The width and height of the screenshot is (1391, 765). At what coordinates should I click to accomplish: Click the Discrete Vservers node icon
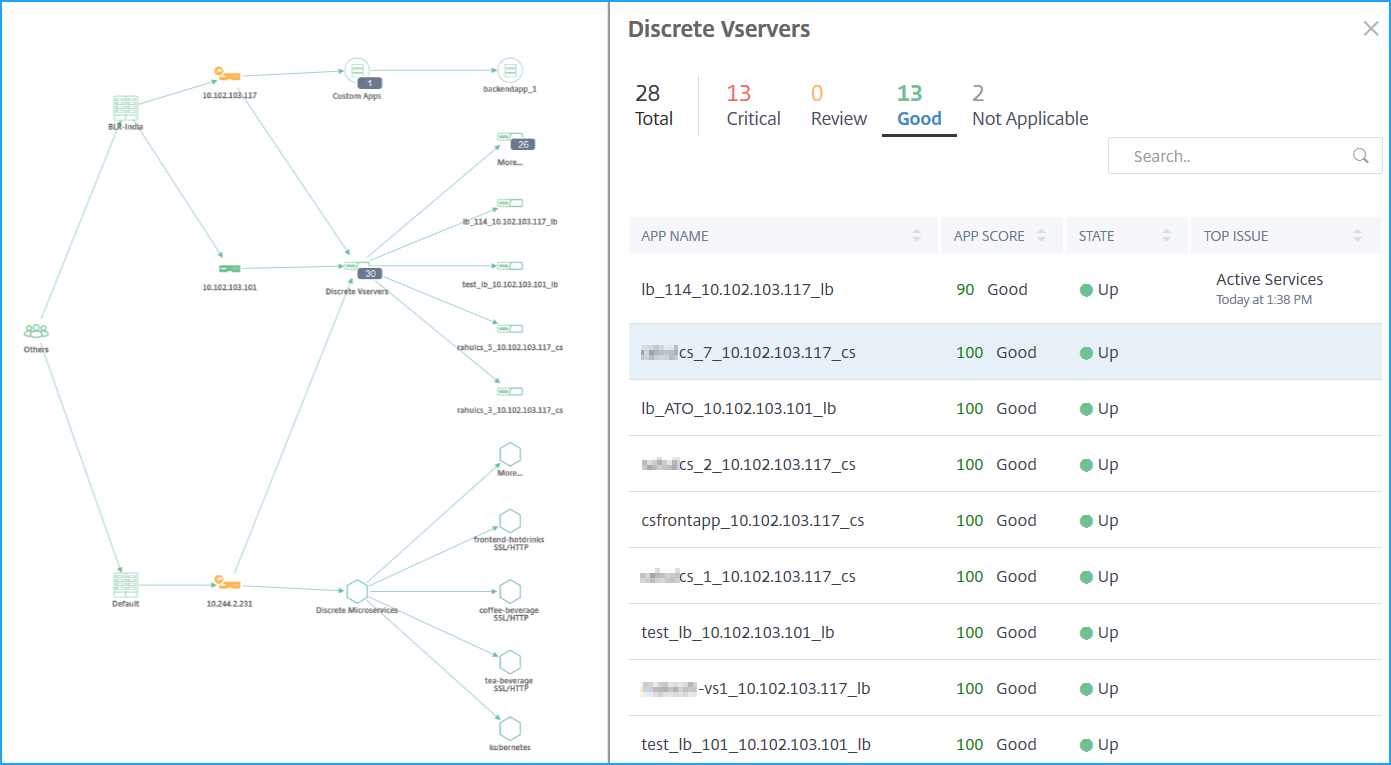(357, 266)
